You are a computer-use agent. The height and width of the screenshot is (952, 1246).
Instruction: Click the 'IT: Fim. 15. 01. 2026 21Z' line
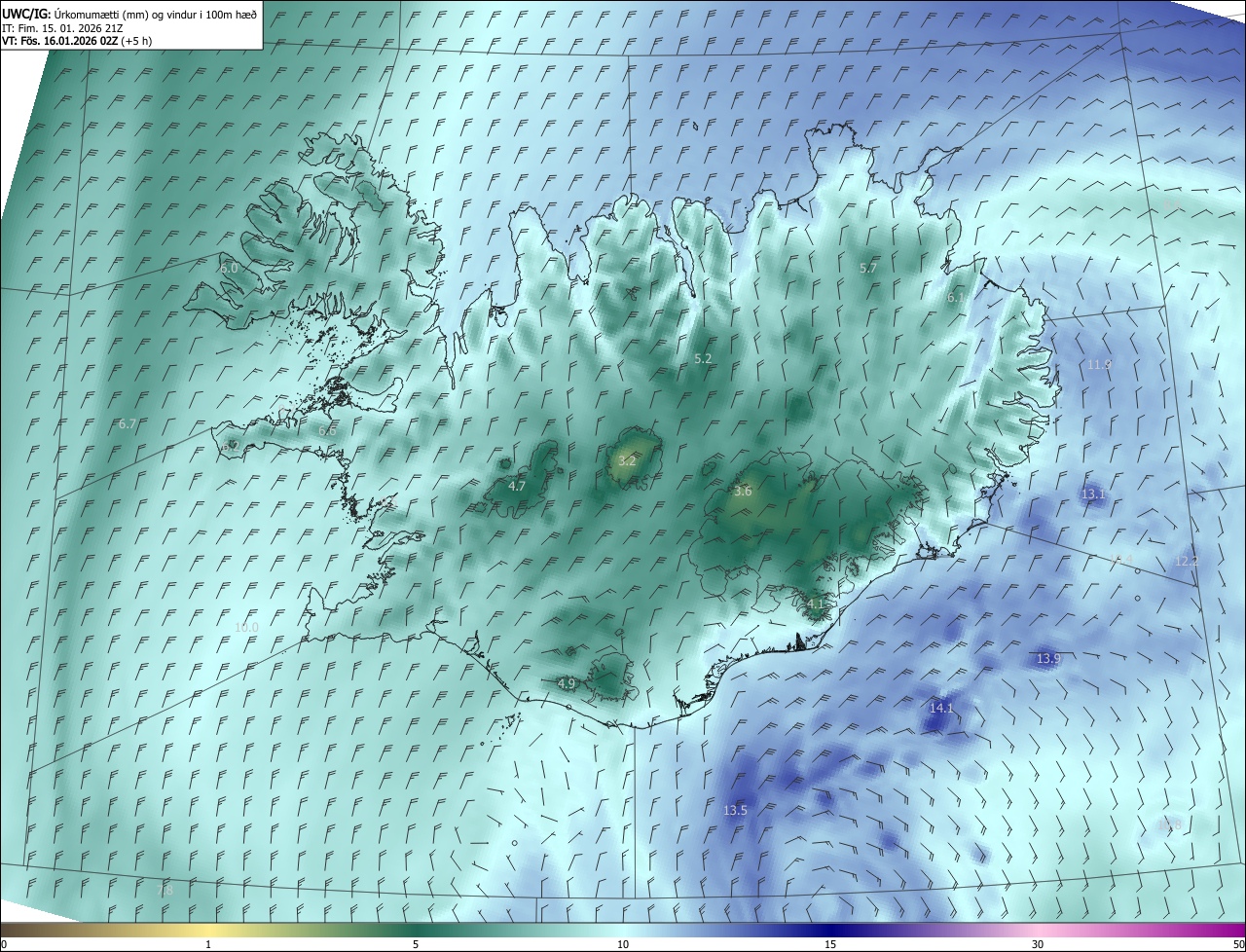(62, 28)
